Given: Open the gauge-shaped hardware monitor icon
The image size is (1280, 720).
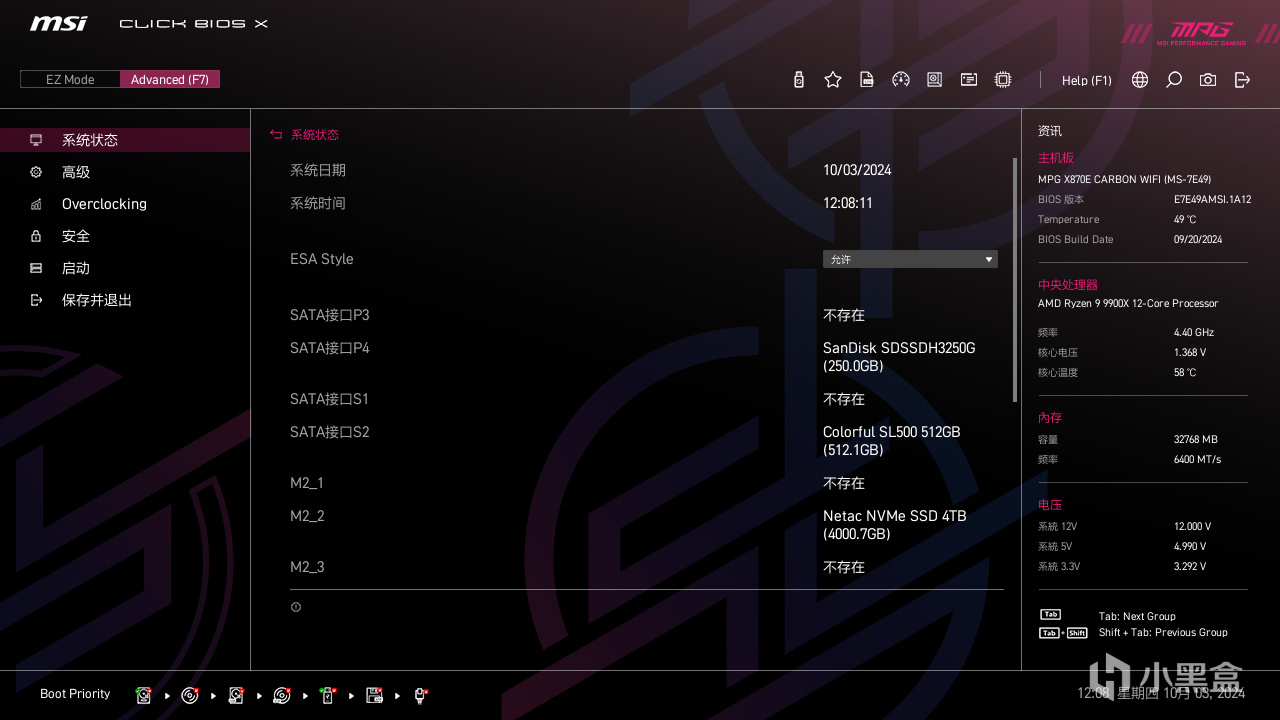Looking at the screenshot, I should pos(901,80).
